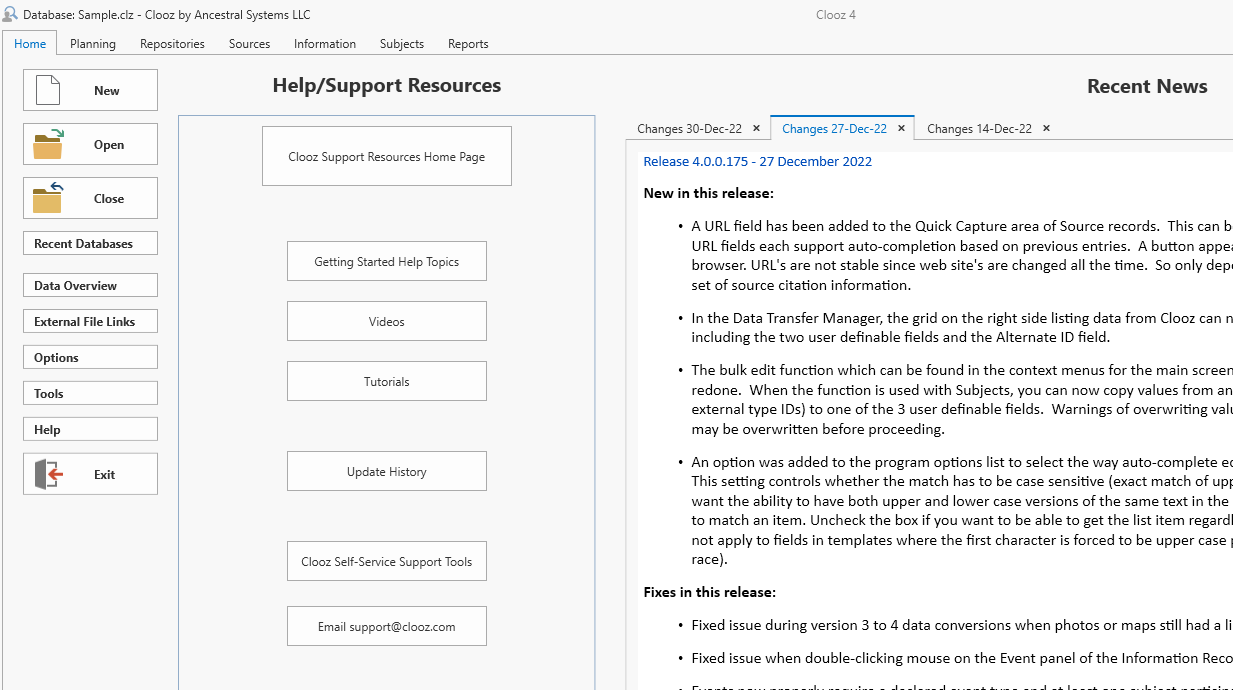Open External File Links
This screenshot has width=1233, height=690.
(x=90, y=321)
